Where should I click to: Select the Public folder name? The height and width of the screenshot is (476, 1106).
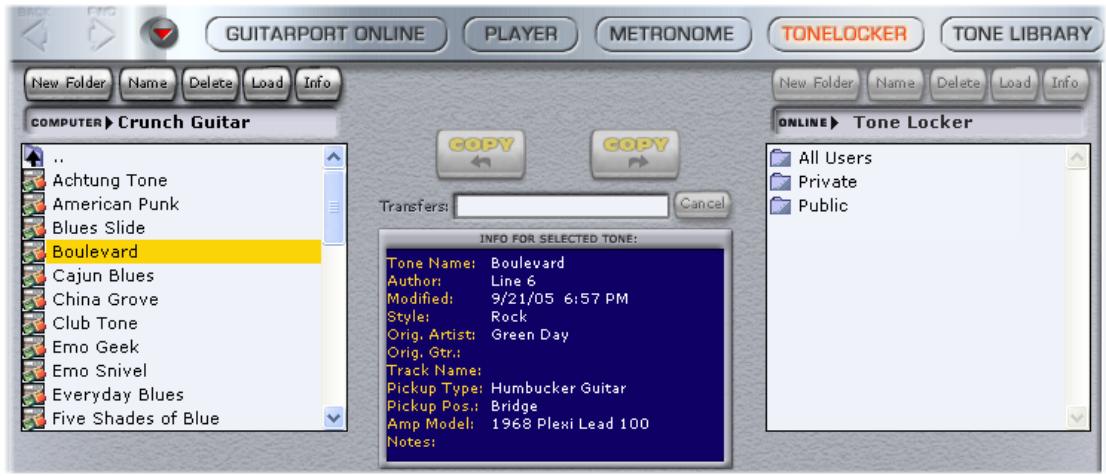point(823,206)
